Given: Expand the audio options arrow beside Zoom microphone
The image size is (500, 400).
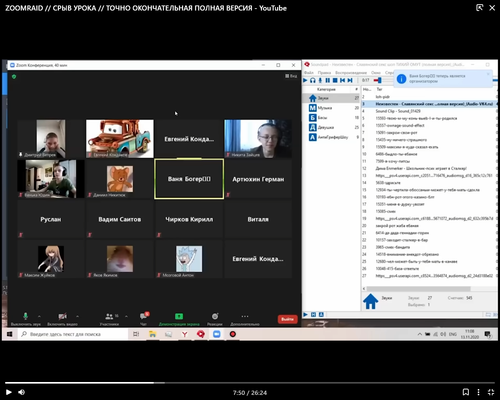Looking at the screenshot, I should (x=39, y=316).
